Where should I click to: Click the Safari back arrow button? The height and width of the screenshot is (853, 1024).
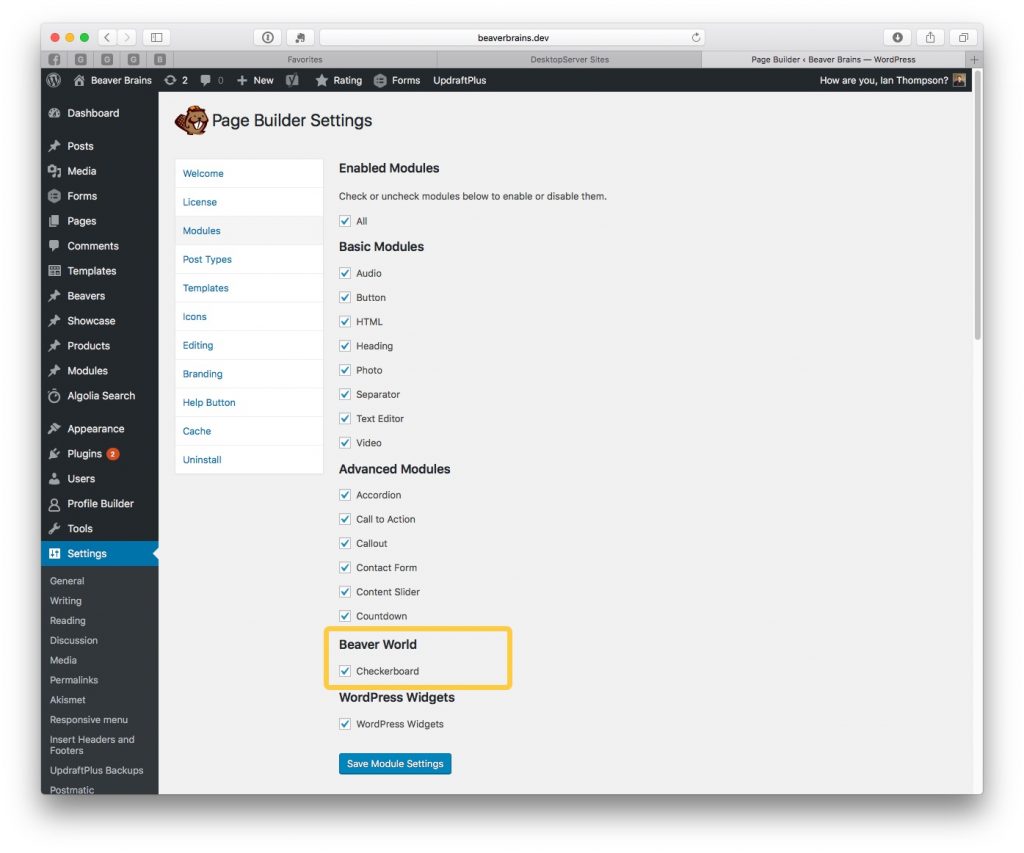click(107, 37)
